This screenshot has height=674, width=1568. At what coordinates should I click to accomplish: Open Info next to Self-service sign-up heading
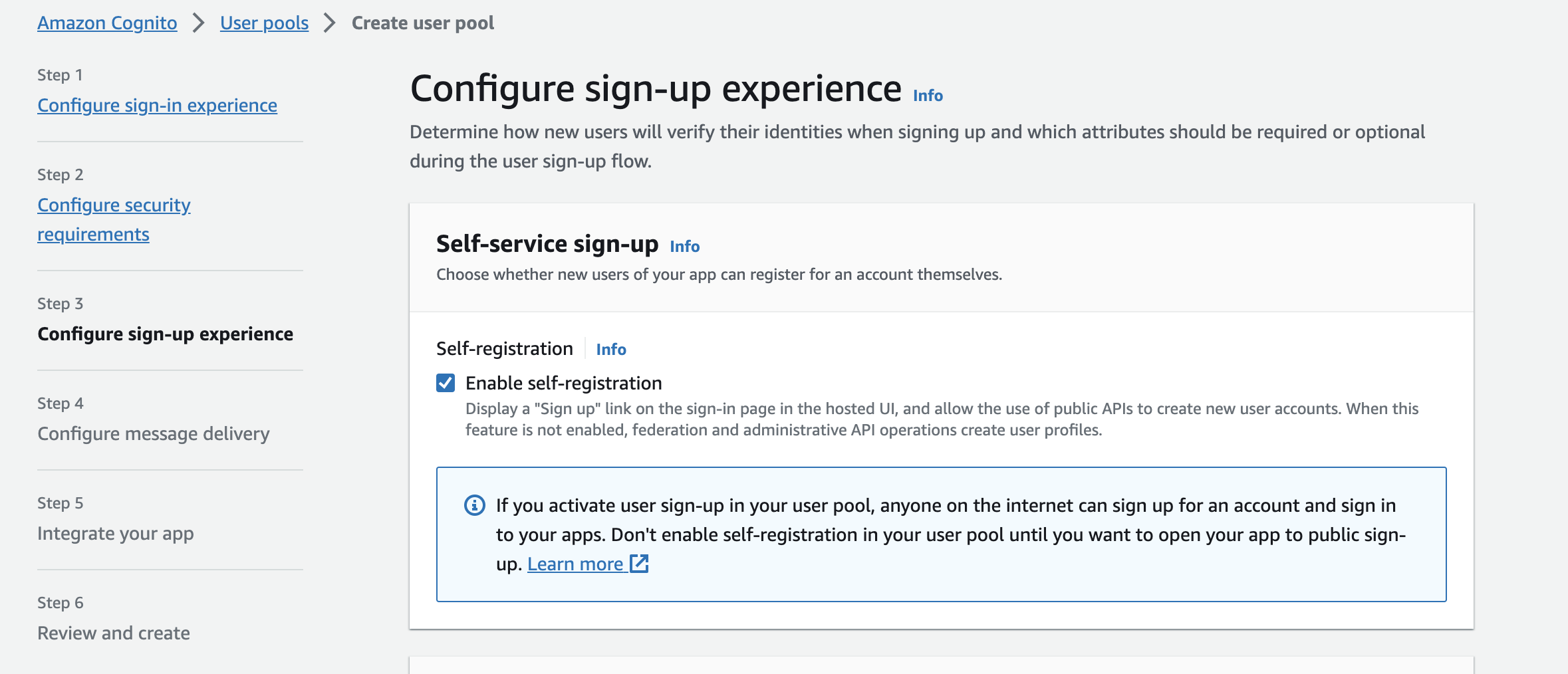684,247
